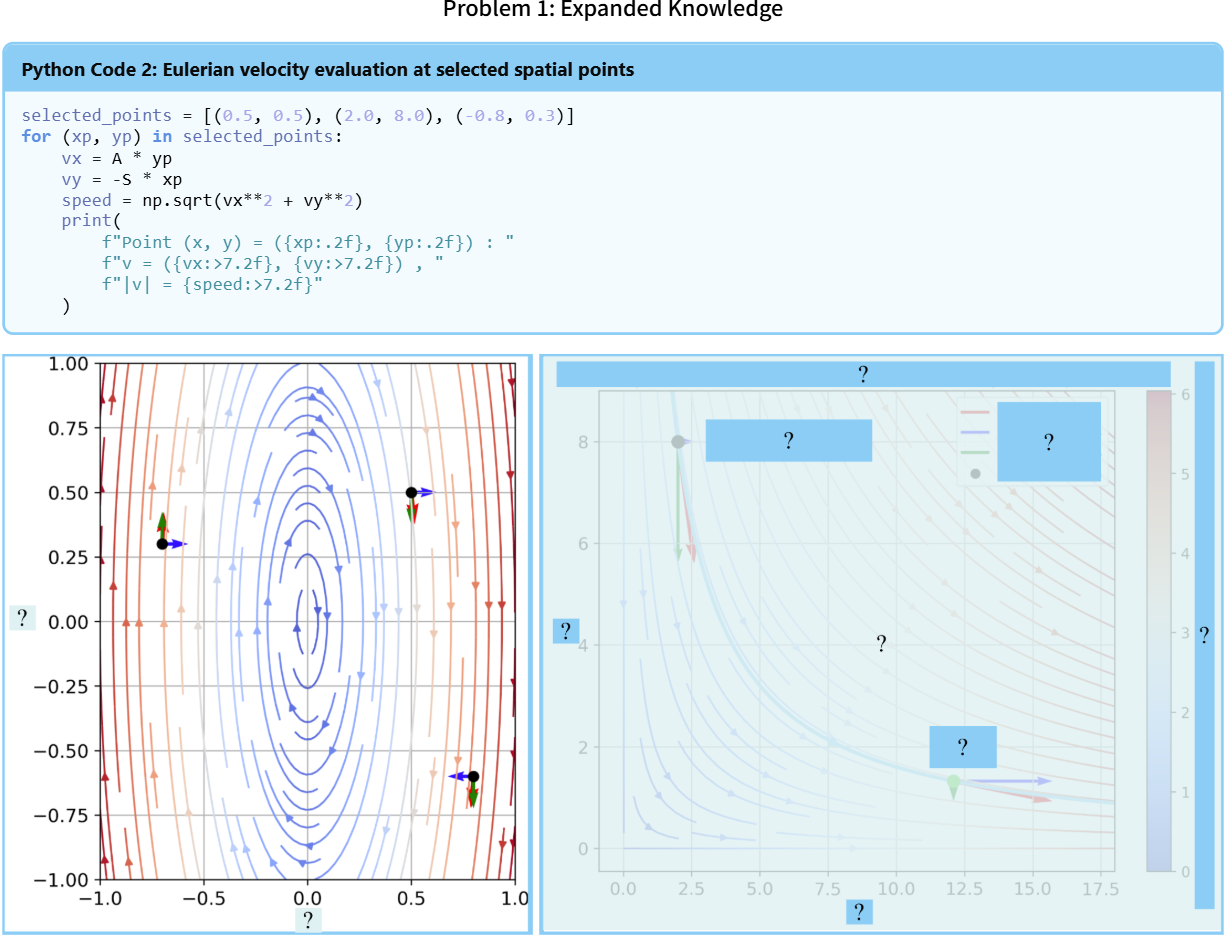The image size is (1225, 937).
Task: Click the hidden y-axis label of left plot
Action: [22, 618]
